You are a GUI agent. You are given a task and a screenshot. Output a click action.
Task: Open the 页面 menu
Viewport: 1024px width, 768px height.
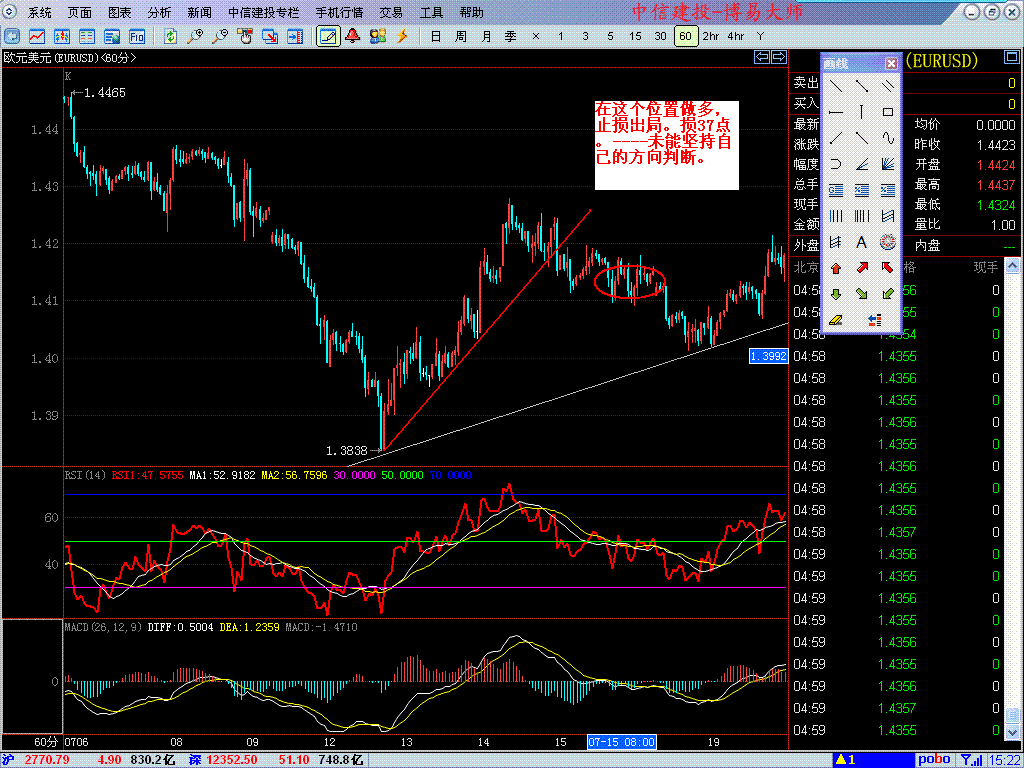click(80, 12)
